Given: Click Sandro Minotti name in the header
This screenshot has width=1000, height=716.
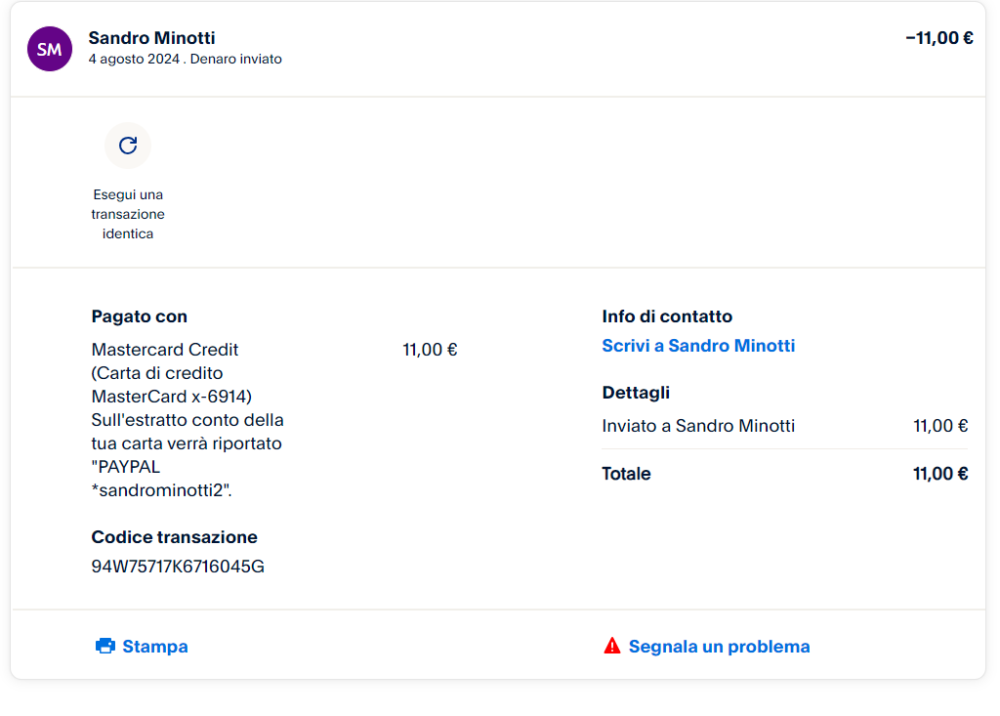Looking at the screenshot, I should pyautogui.click(x=151, y=38).
